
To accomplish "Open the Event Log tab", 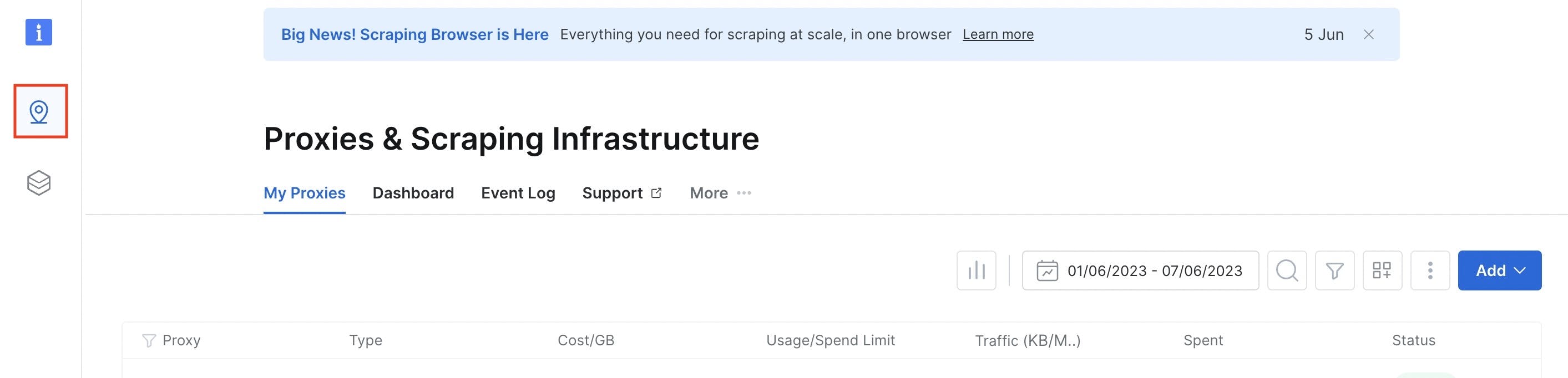I will (x=518, y=193).
